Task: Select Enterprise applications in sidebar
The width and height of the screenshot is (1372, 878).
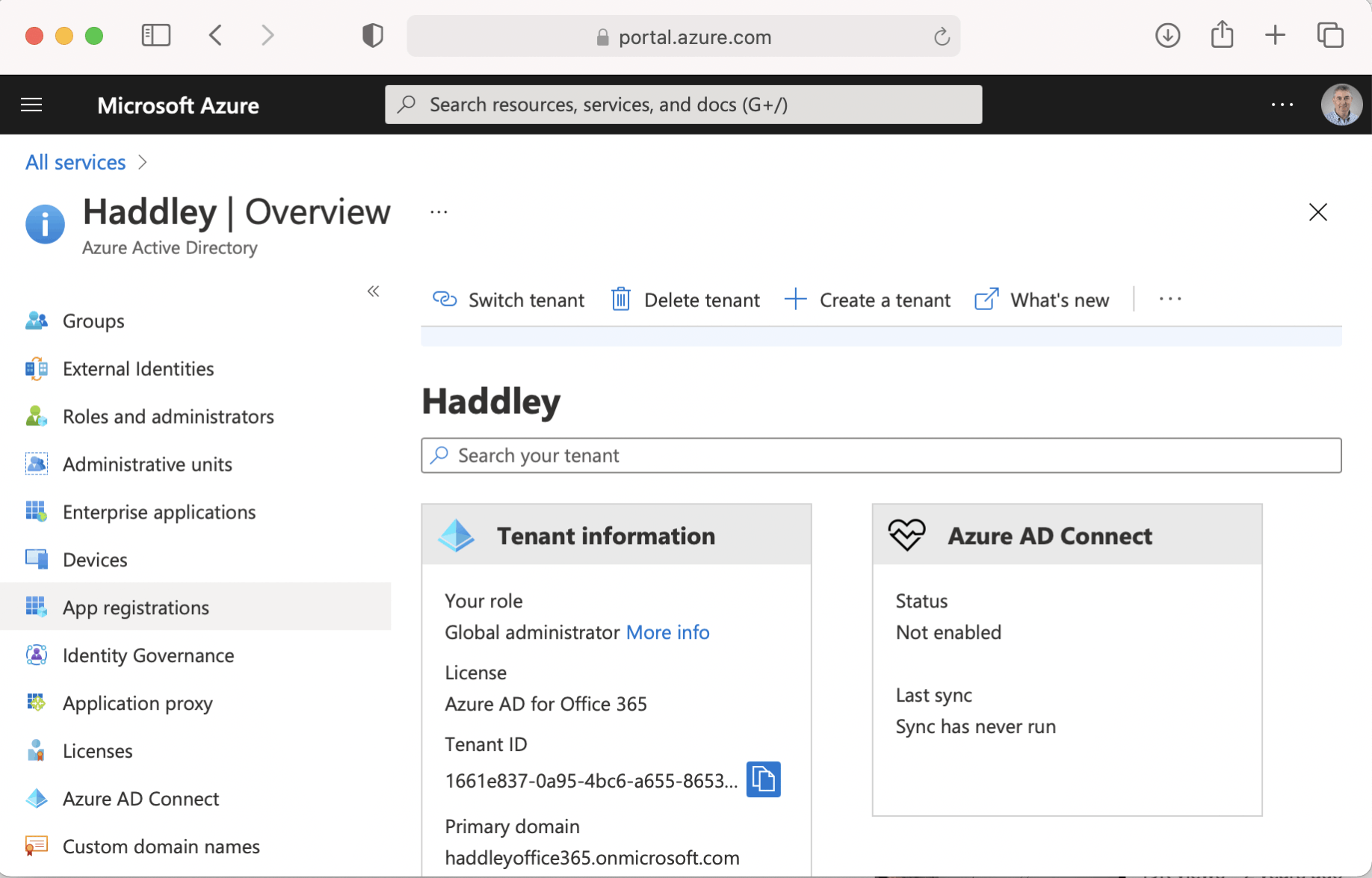Action: pos(158,512)
